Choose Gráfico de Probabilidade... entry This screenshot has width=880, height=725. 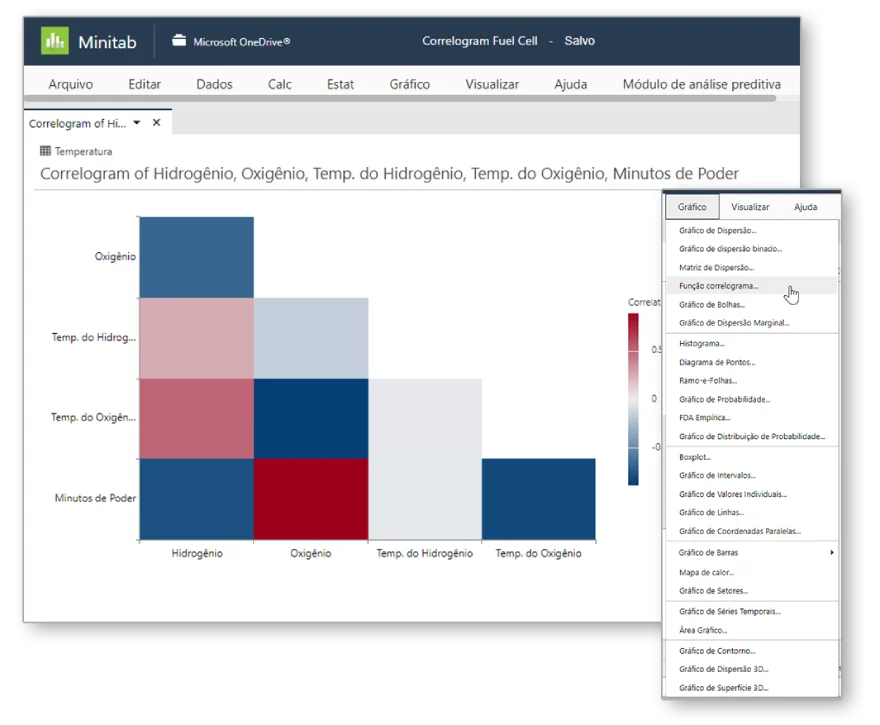(x=751, y=399)
